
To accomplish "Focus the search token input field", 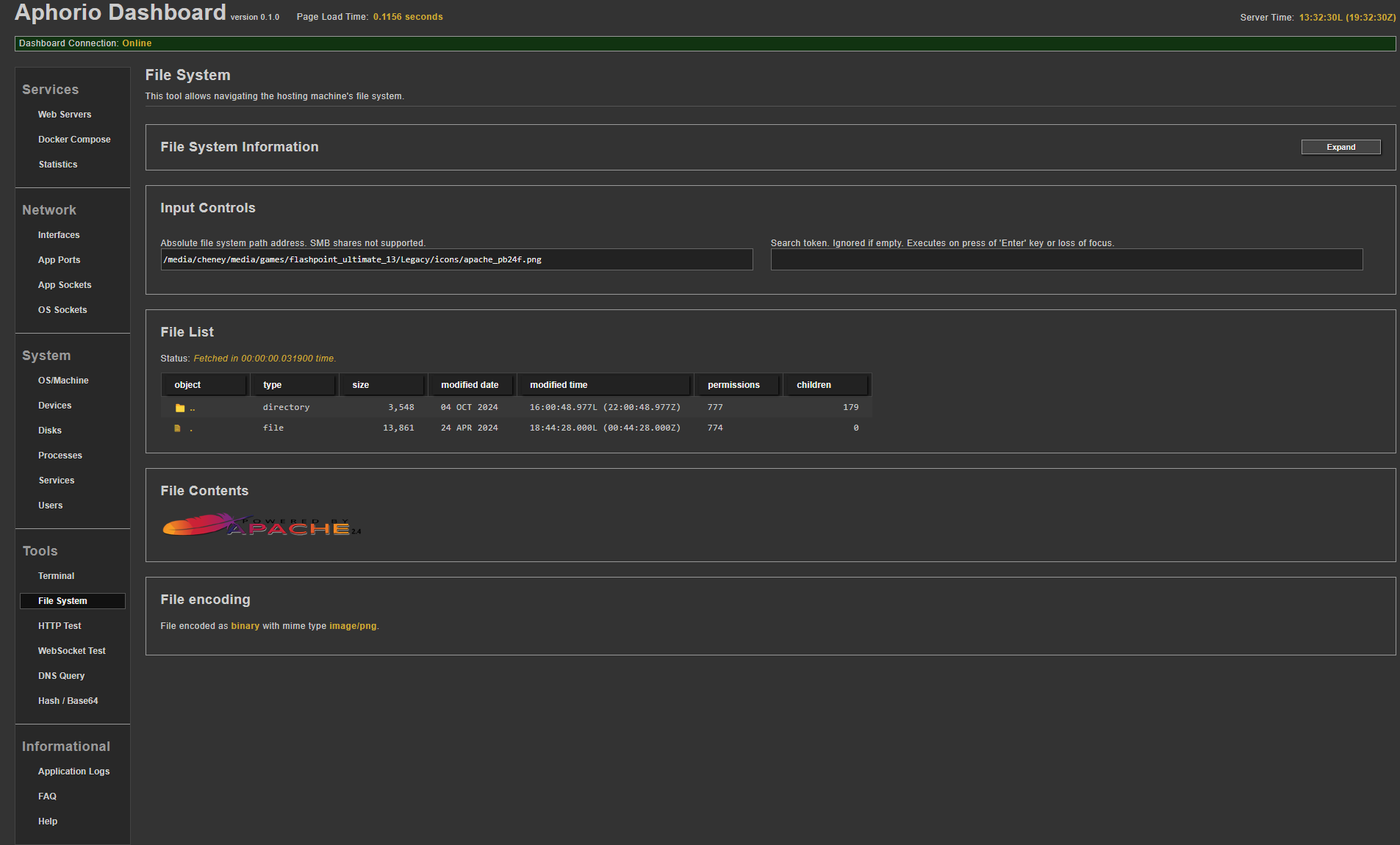I will (1066, 259).
